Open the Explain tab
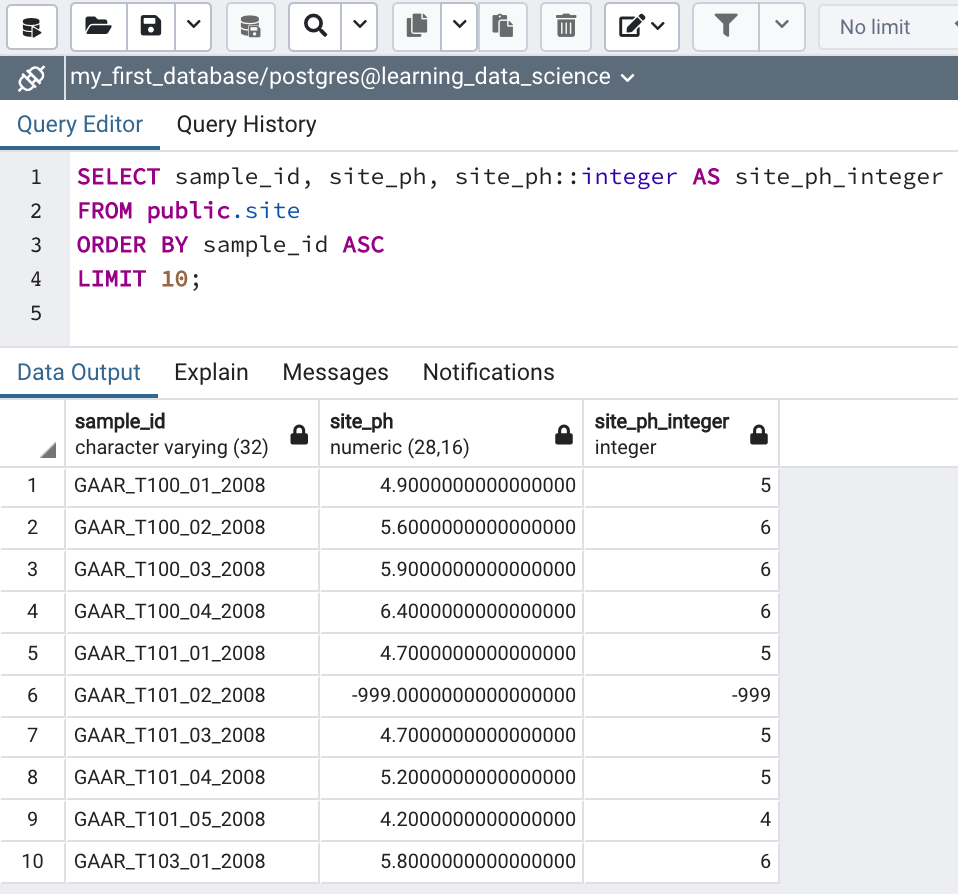The width and height of the screenshot is (958, 894). pos(211,373)
